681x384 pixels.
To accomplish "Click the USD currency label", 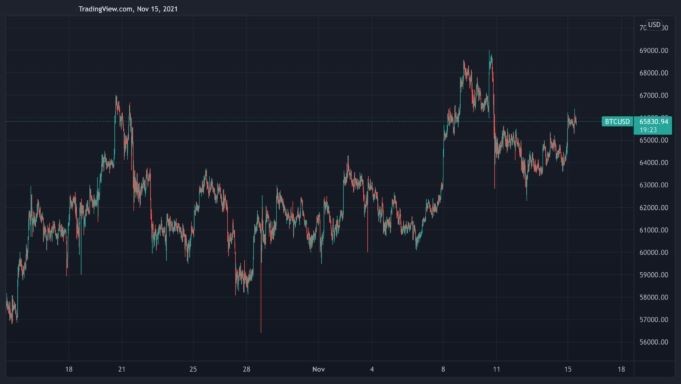I will pyautogui.click(x=654, y=25).
